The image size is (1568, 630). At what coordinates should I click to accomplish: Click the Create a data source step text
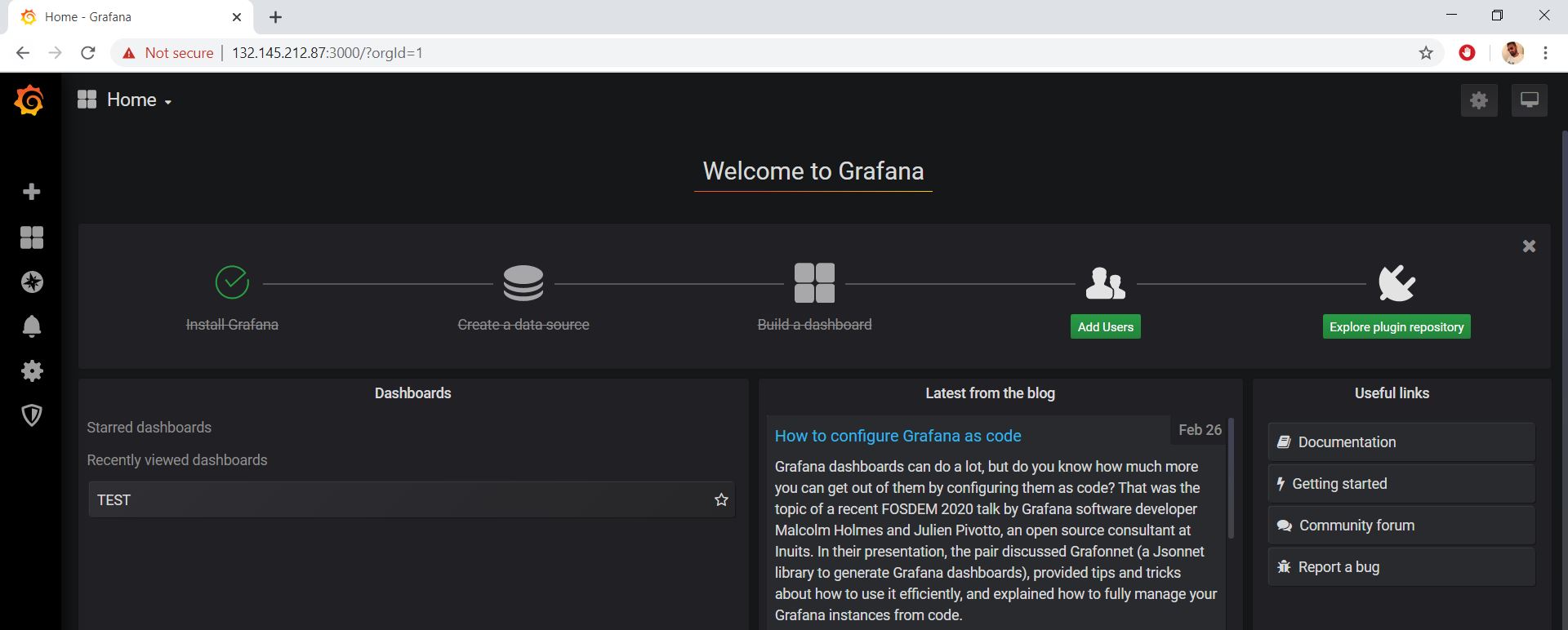coord(523,325)
